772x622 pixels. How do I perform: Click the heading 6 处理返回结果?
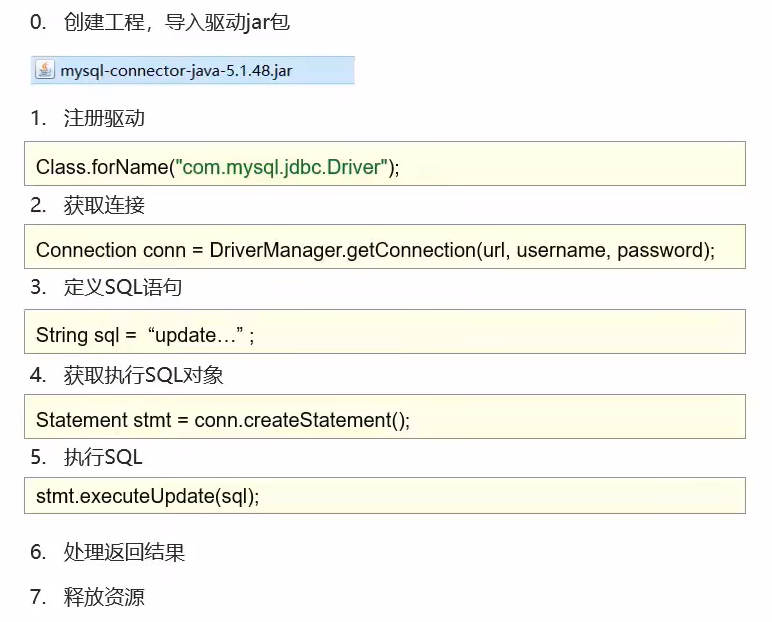[107, 552]
